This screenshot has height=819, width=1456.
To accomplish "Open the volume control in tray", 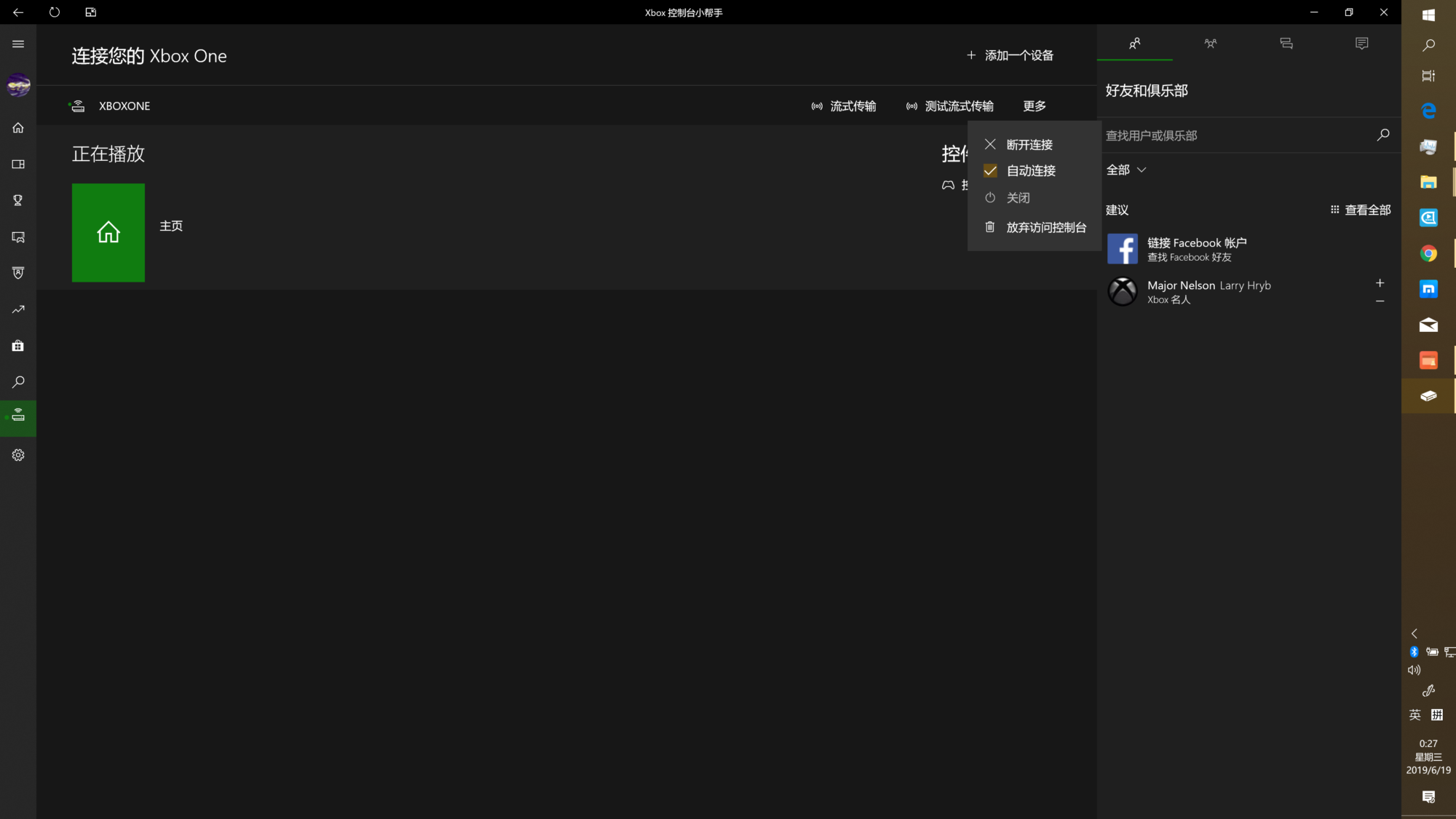I will click(1415, 670).
